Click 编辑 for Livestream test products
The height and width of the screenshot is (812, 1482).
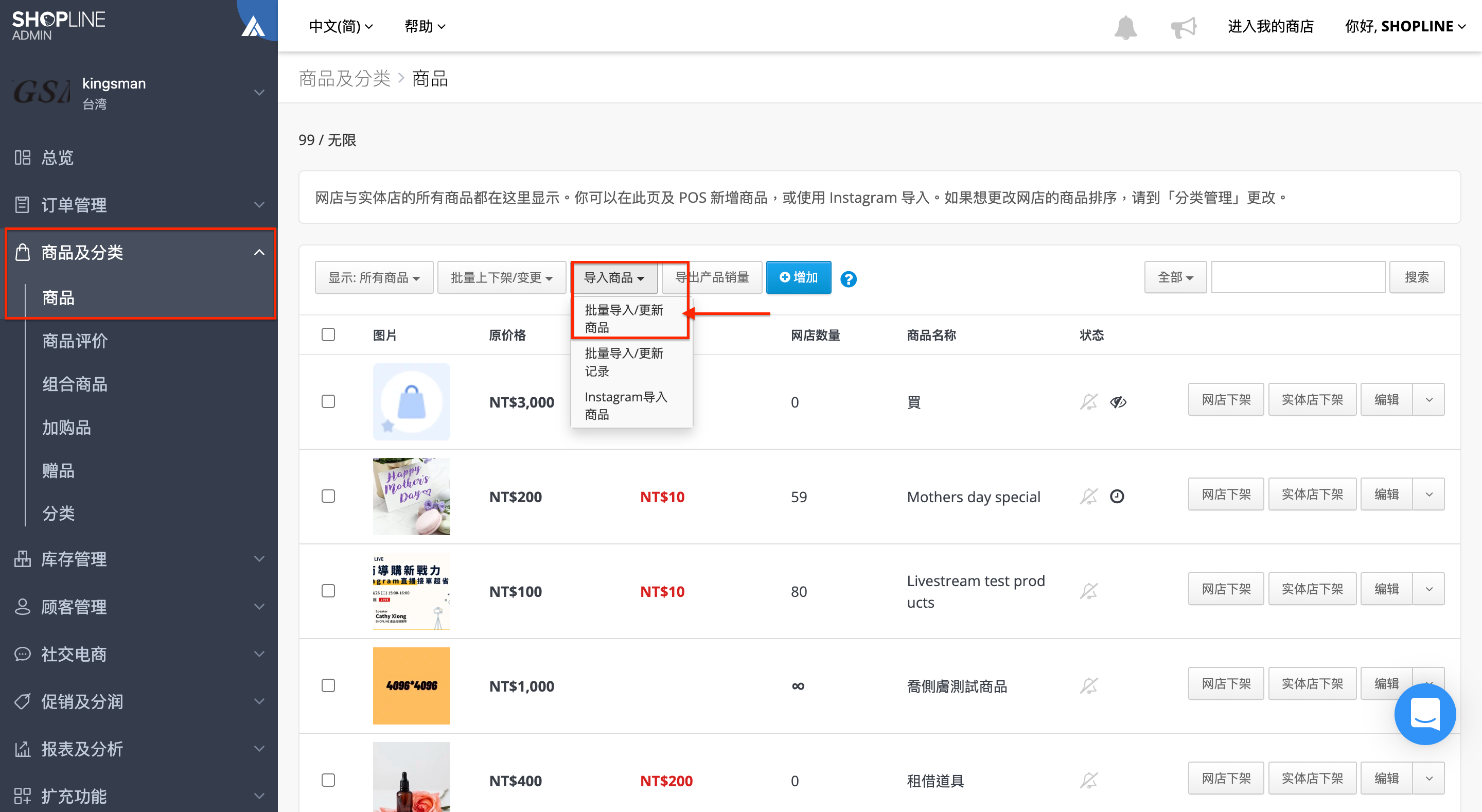[x=1386, y=589]
